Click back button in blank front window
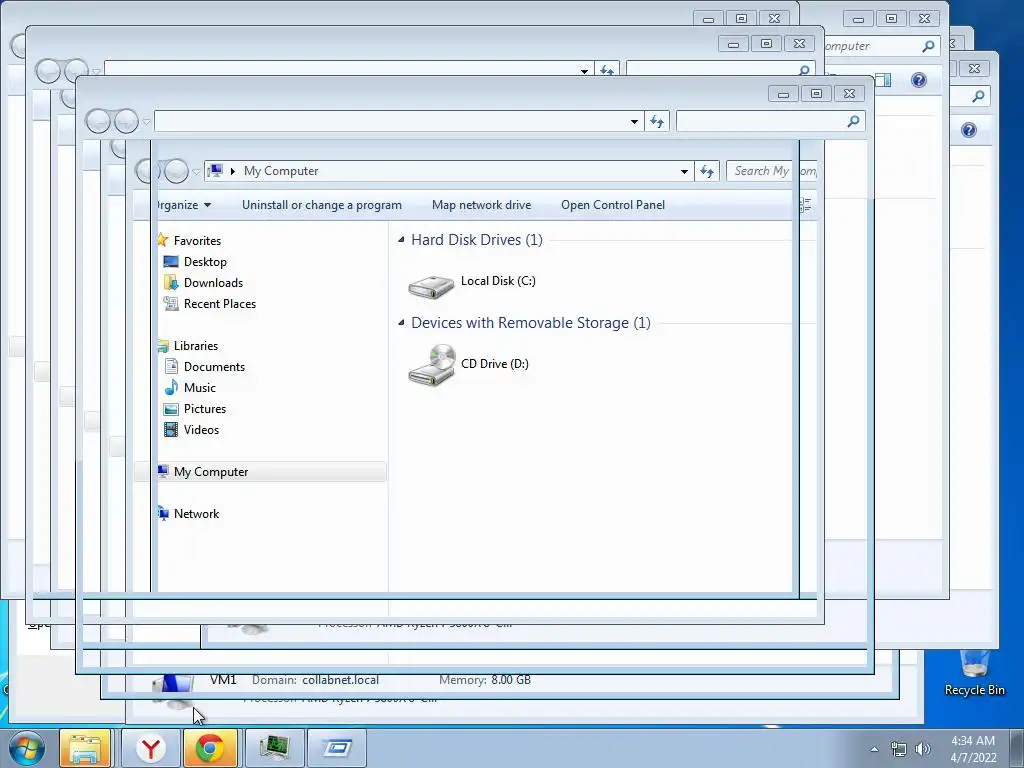Screen dimensions: 1024x768 pyautogui.click(x=98, y=121)
